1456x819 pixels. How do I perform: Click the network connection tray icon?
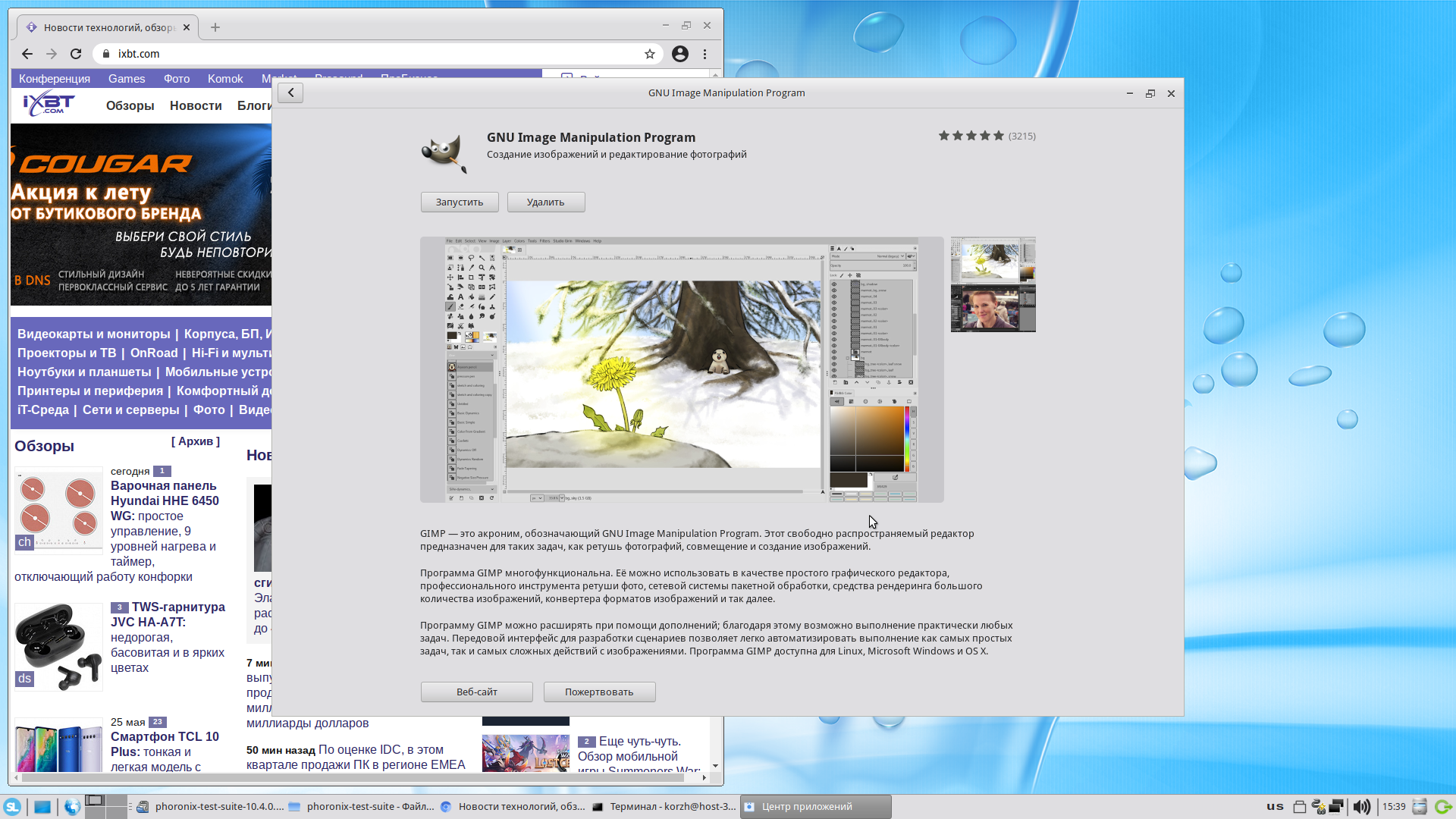click(1336, 806)
